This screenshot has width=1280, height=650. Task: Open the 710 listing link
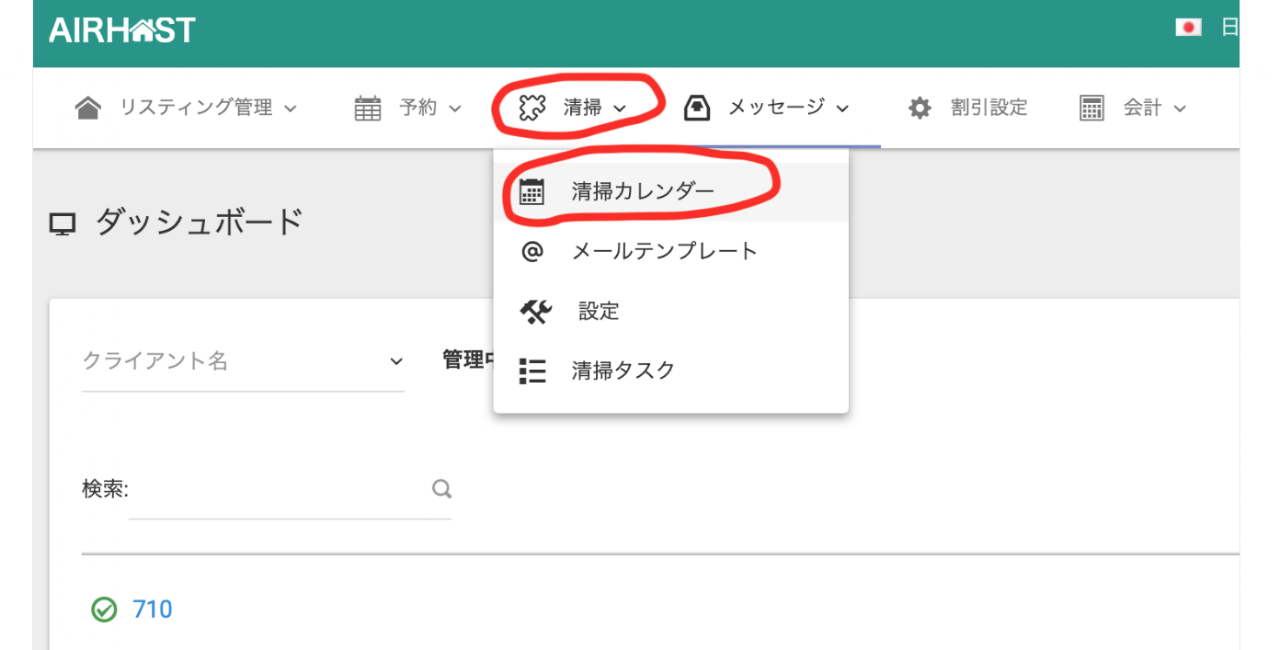coord(152,609)
